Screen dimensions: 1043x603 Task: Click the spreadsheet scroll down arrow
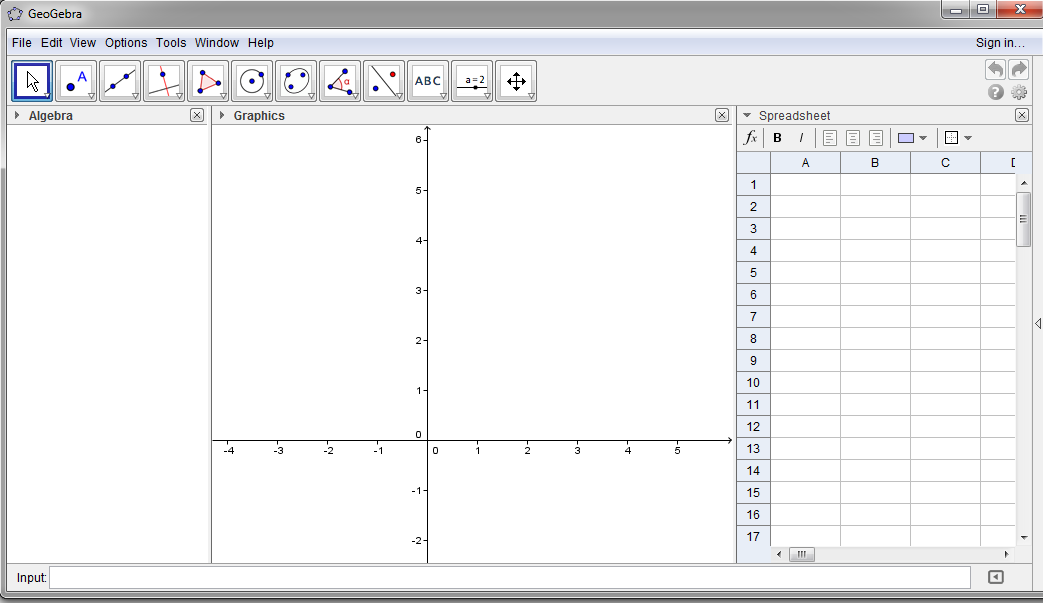1023,538
